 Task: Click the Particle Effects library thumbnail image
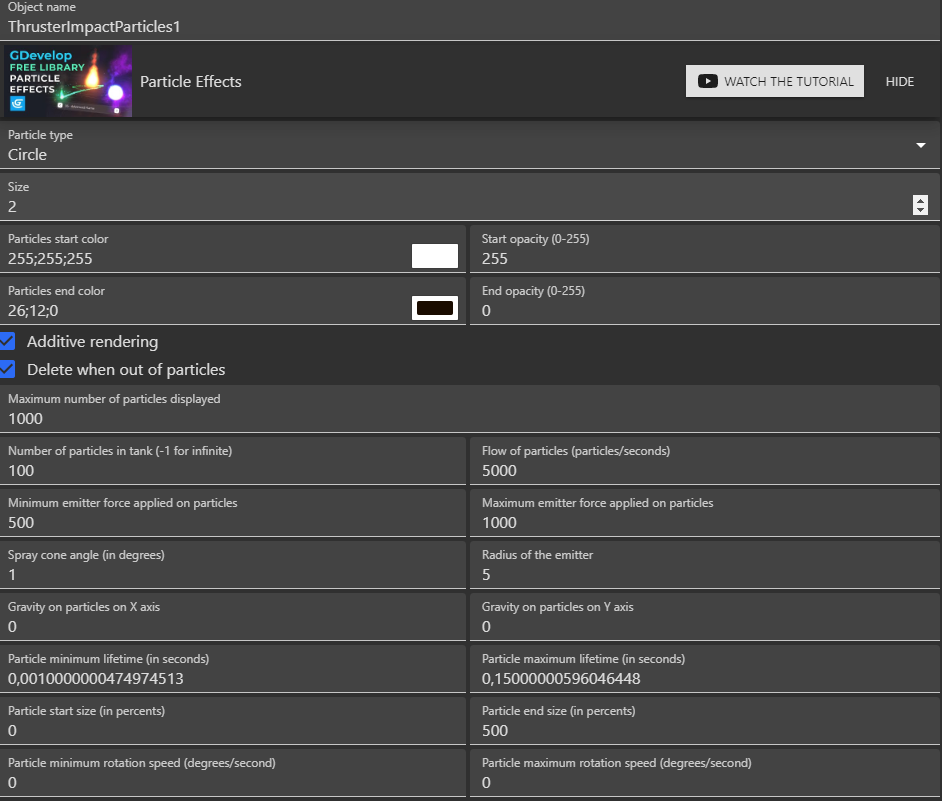coord(68,80)
